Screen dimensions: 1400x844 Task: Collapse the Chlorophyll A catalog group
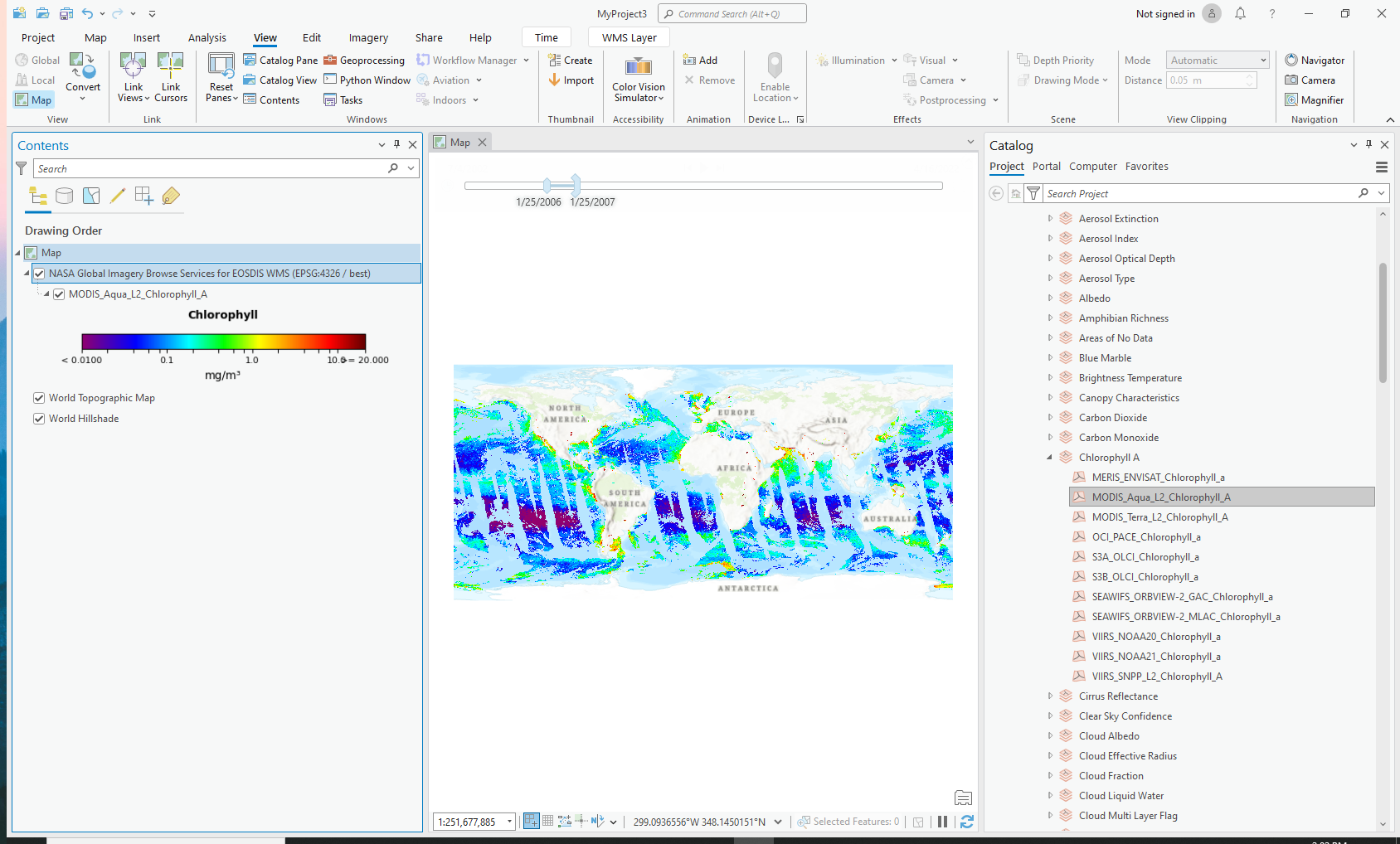1049,458
